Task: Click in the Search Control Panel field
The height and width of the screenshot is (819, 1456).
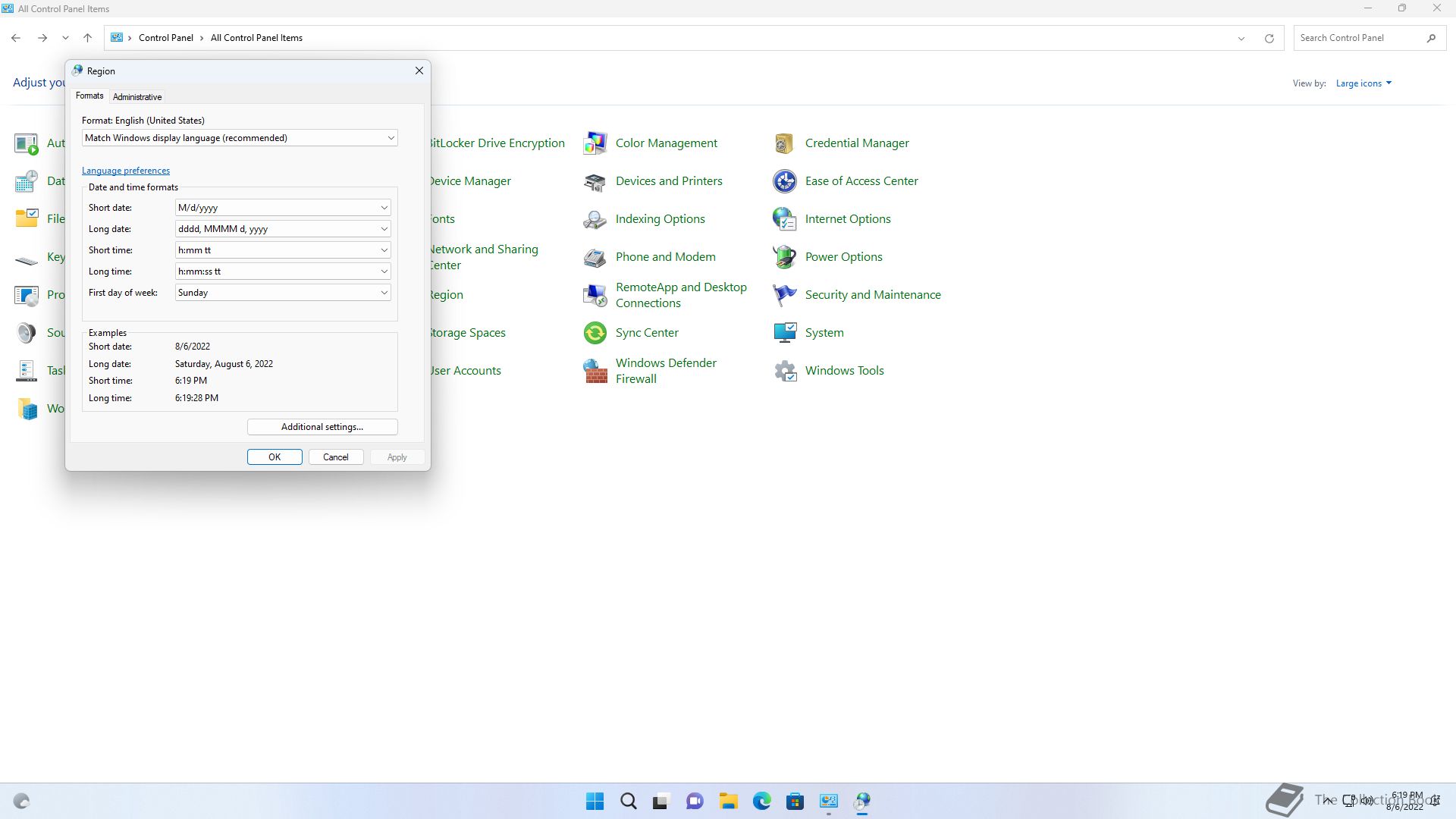Action: tap(1357, 38)
